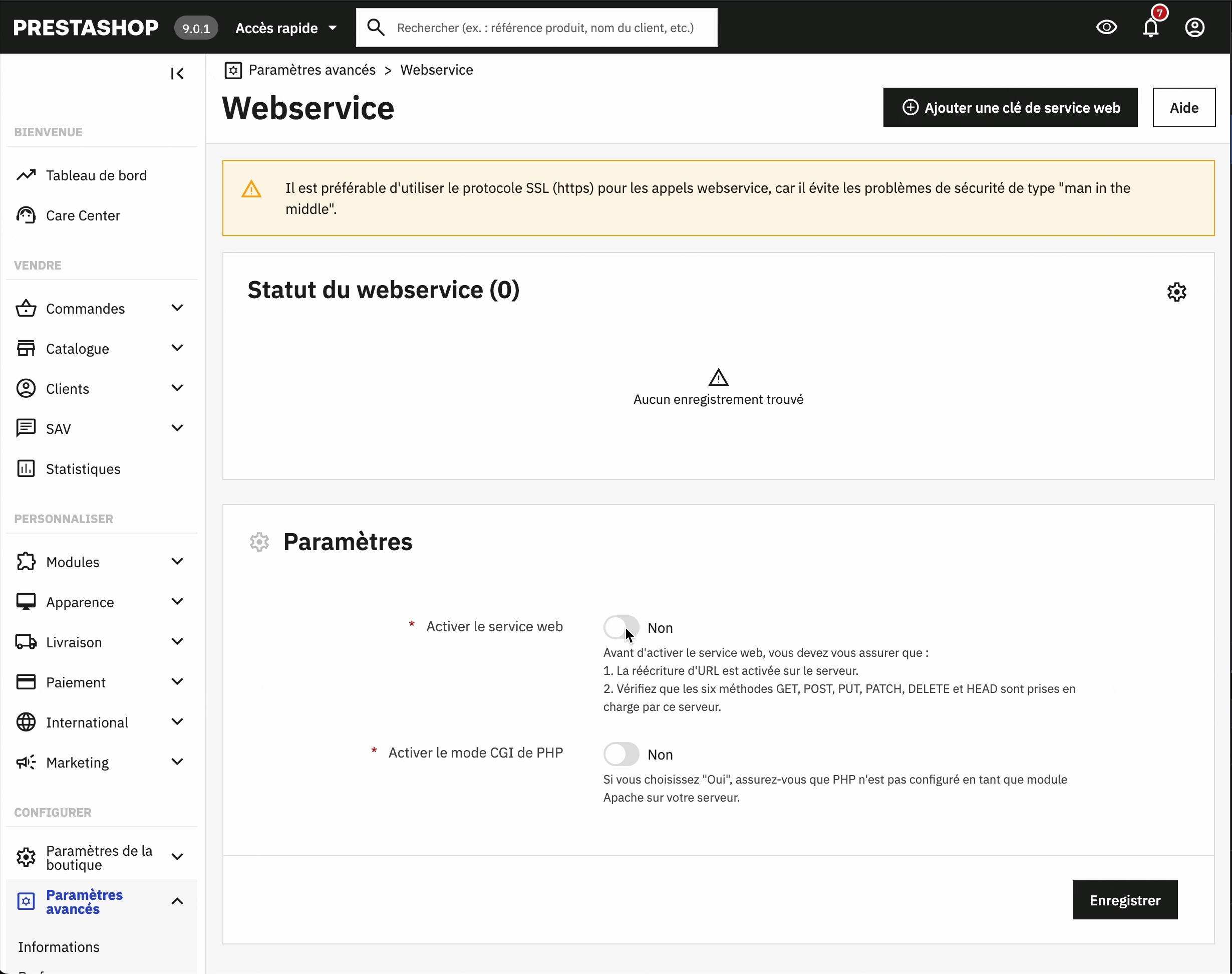Open the Care Center
This screenshot has width=1232, height=974.
[83, 215]
